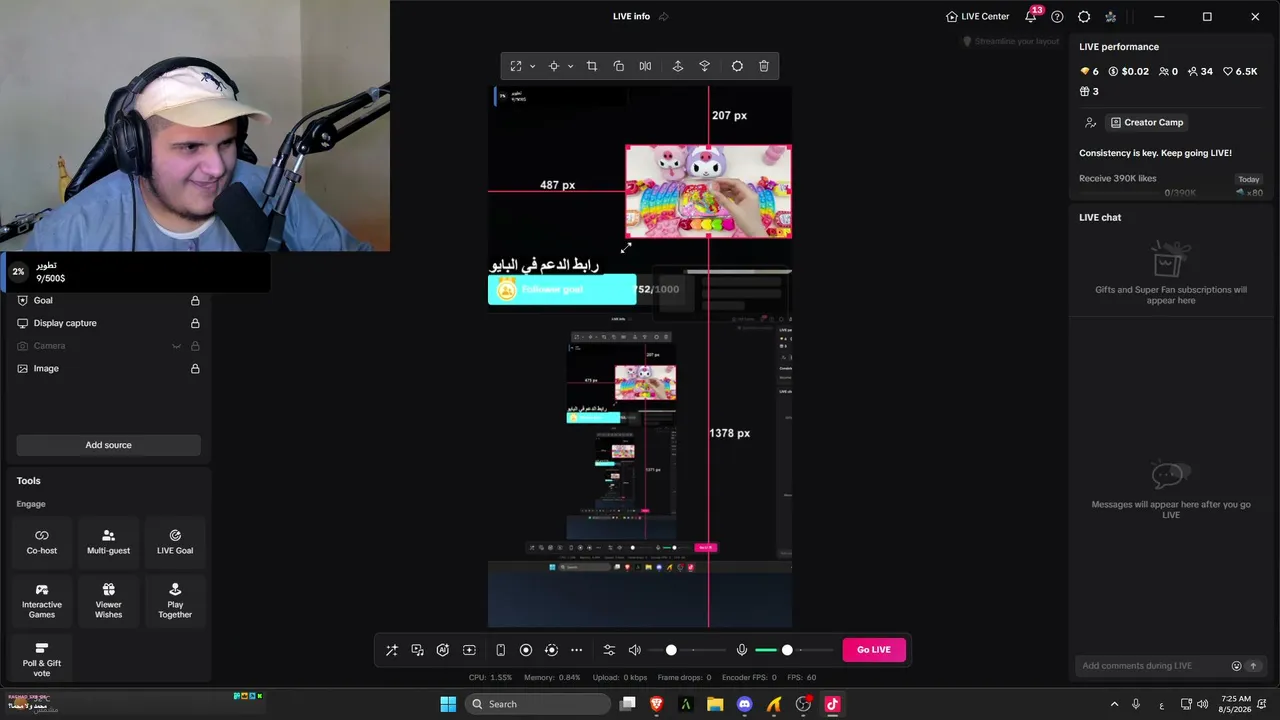Click the Follower goal widget in preview
Image resolution: width=1280 pixels, height=720 pixels.
tap(562, 289)
